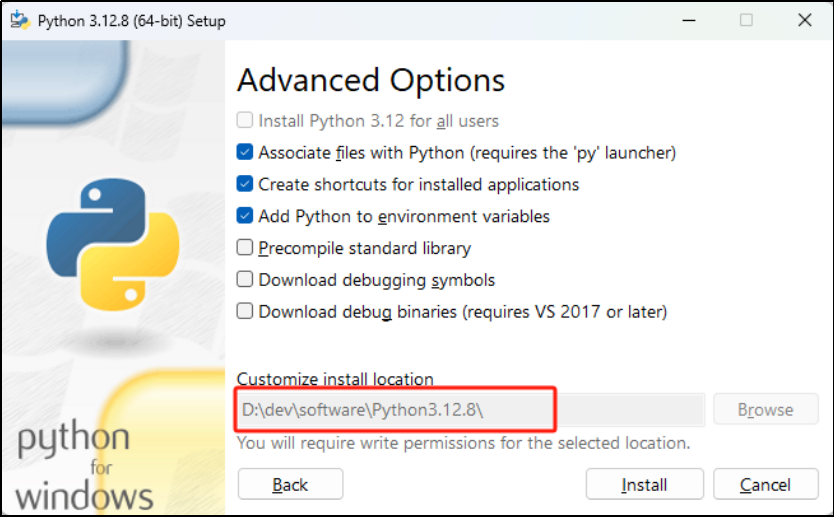The image size is (834, 517).
Task: Disable 'Create shortcuts for installed applications'
Action: 245,184
